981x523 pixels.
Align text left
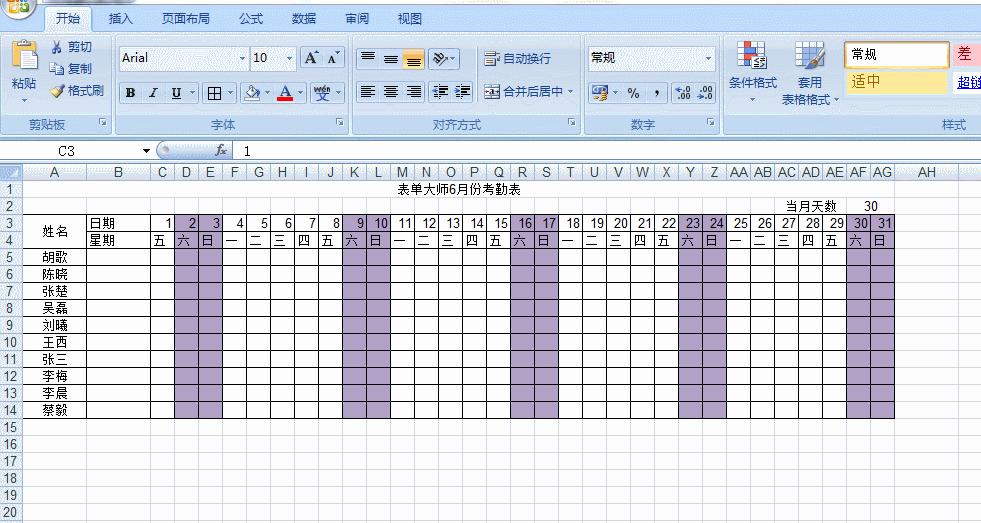(x=368, y=92)
